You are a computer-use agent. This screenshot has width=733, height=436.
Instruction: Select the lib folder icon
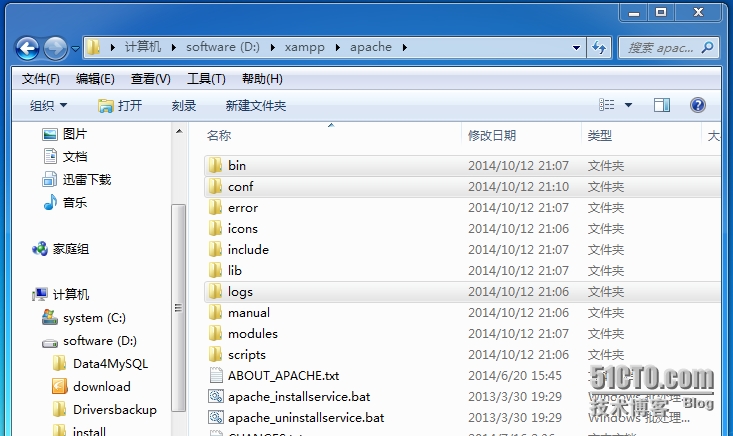point(215,271)
